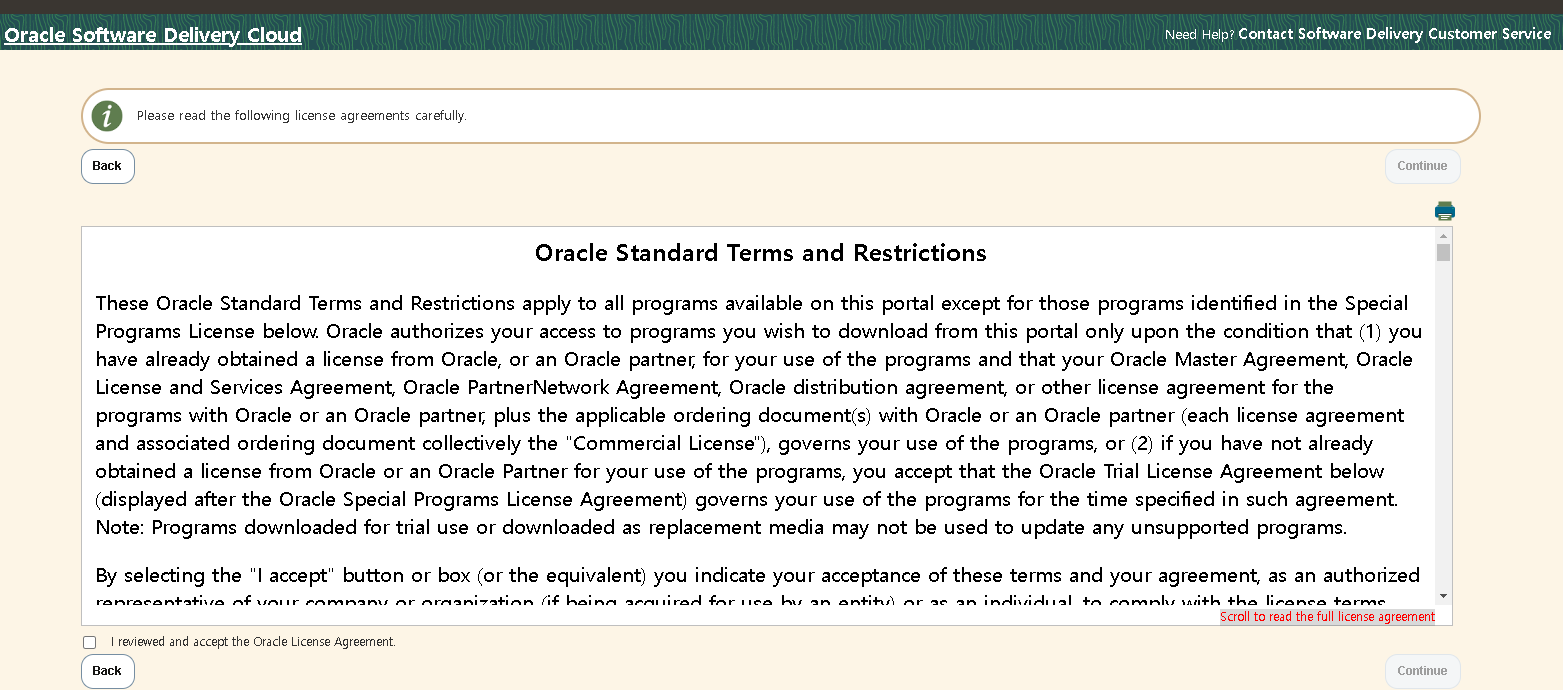This screenshot has height=690, width=1563.
Task: Click the bottom Continue button
Action: pos(1422,671)
